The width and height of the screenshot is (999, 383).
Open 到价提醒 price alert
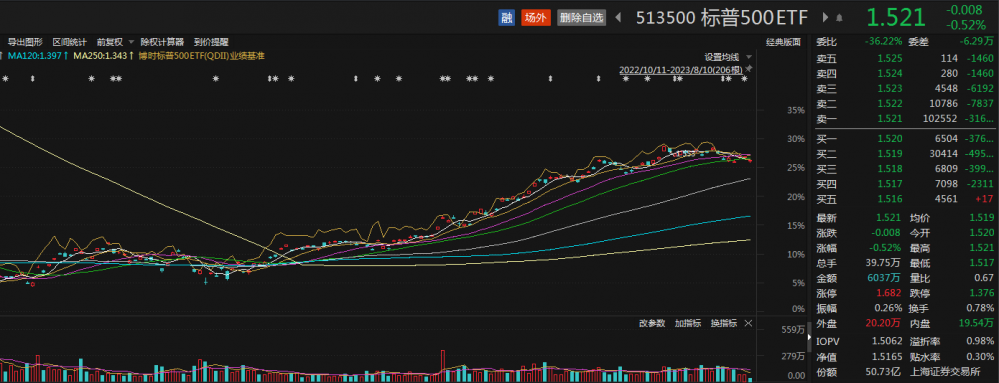pos(211,42)
